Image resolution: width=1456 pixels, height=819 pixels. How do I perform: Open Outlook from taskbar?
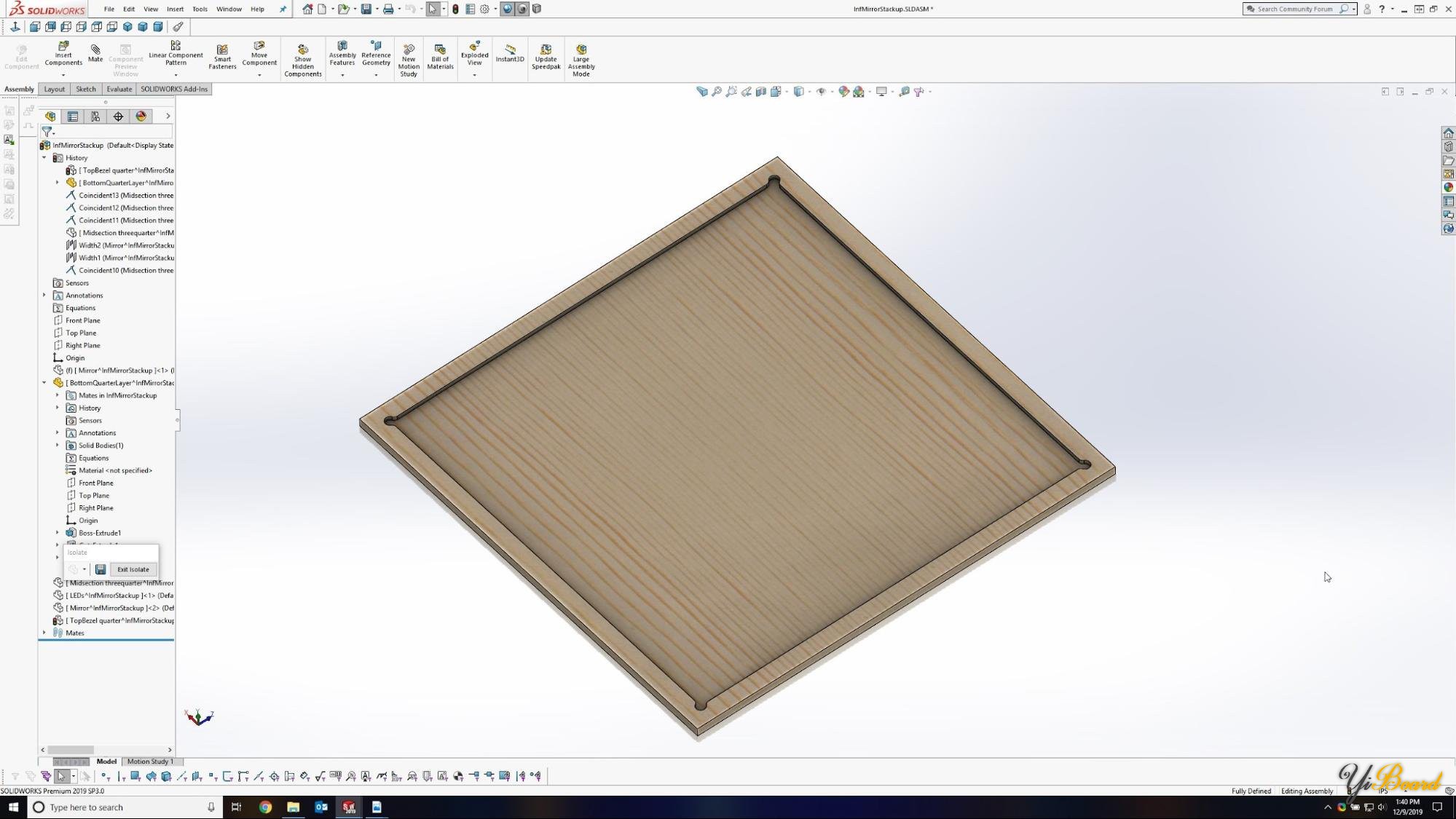coord(321,807)
